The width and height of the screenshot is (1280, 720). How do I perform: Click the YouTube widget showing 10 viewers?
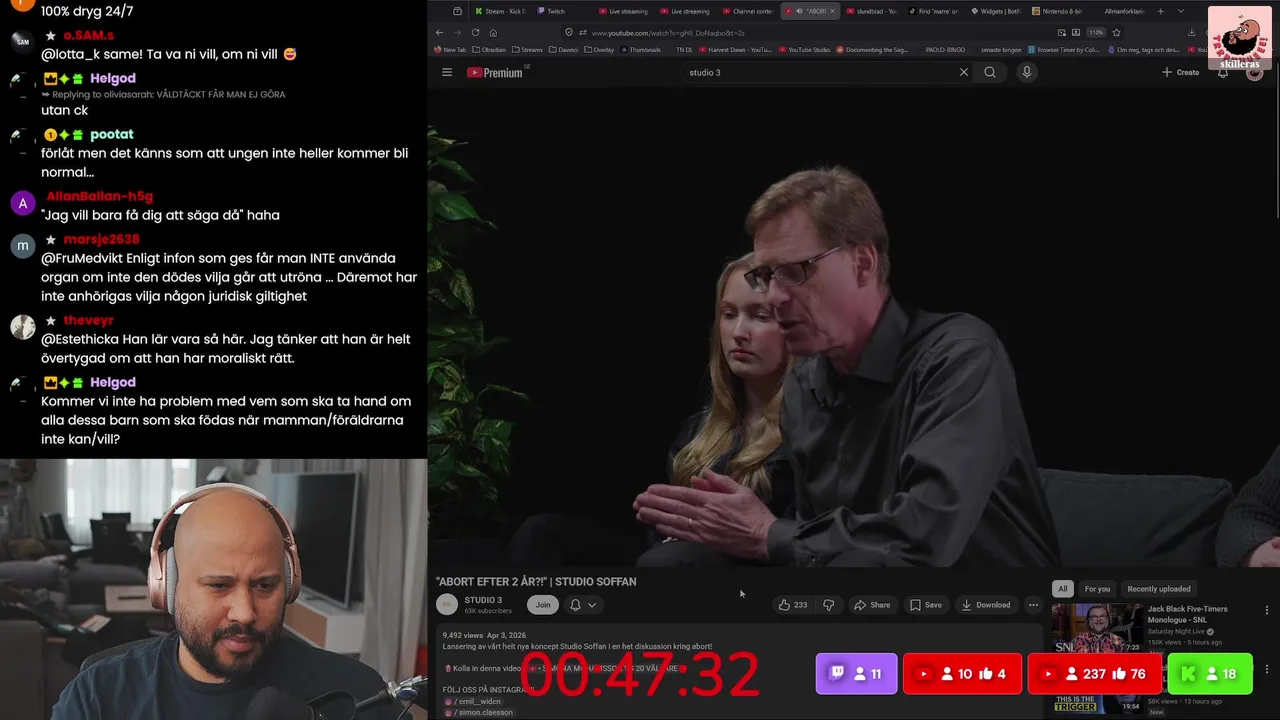click(962, 674)
